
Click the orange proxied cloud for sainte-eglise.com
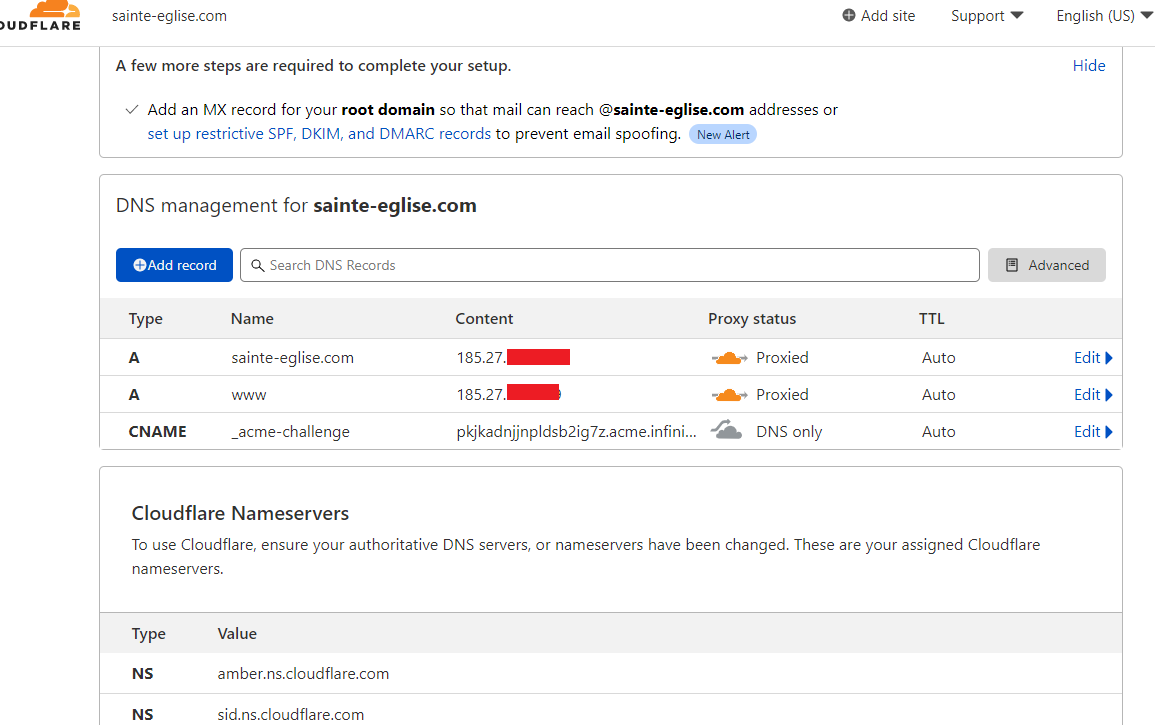point(729,358)
